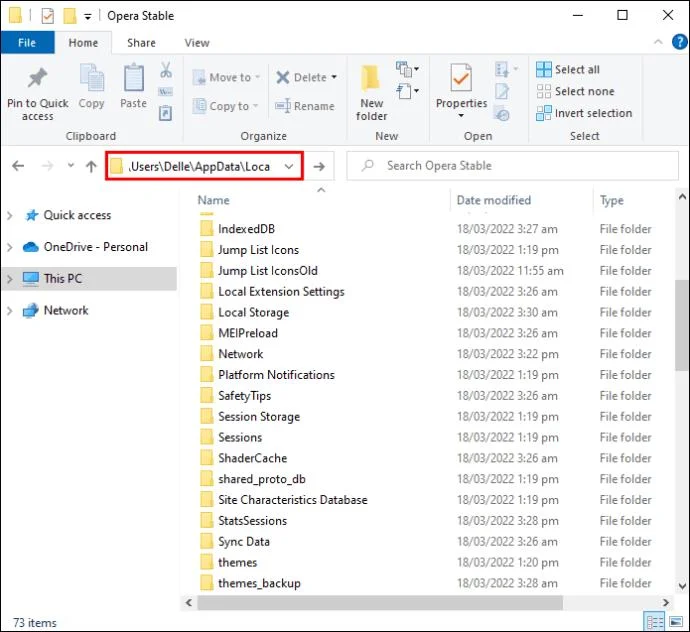Expand the Quick access tree node
The image size is (690, 632).
point(10,216)
